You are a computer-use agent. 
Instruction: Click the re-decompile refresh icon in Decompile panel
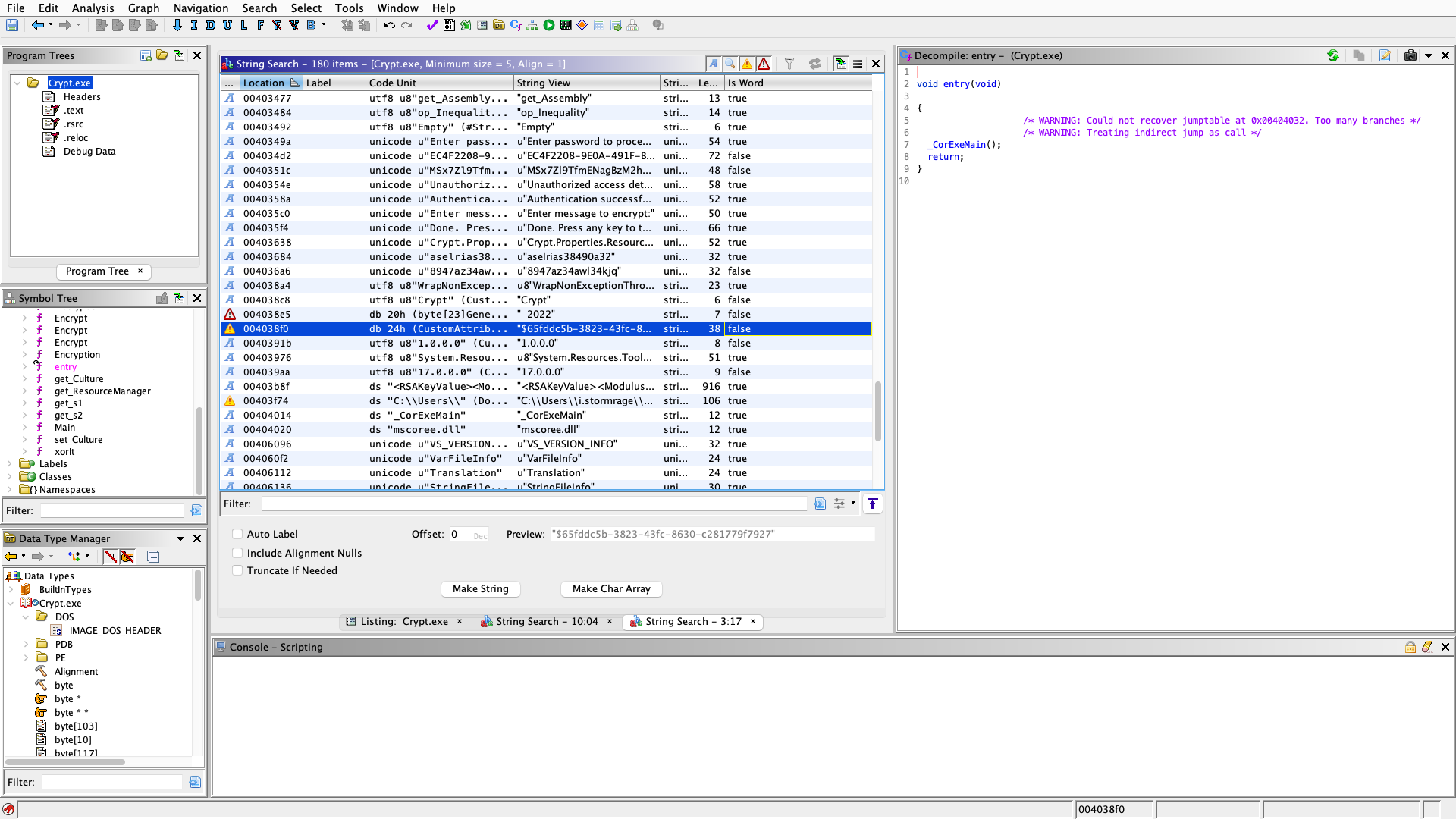click(1332, 55)
